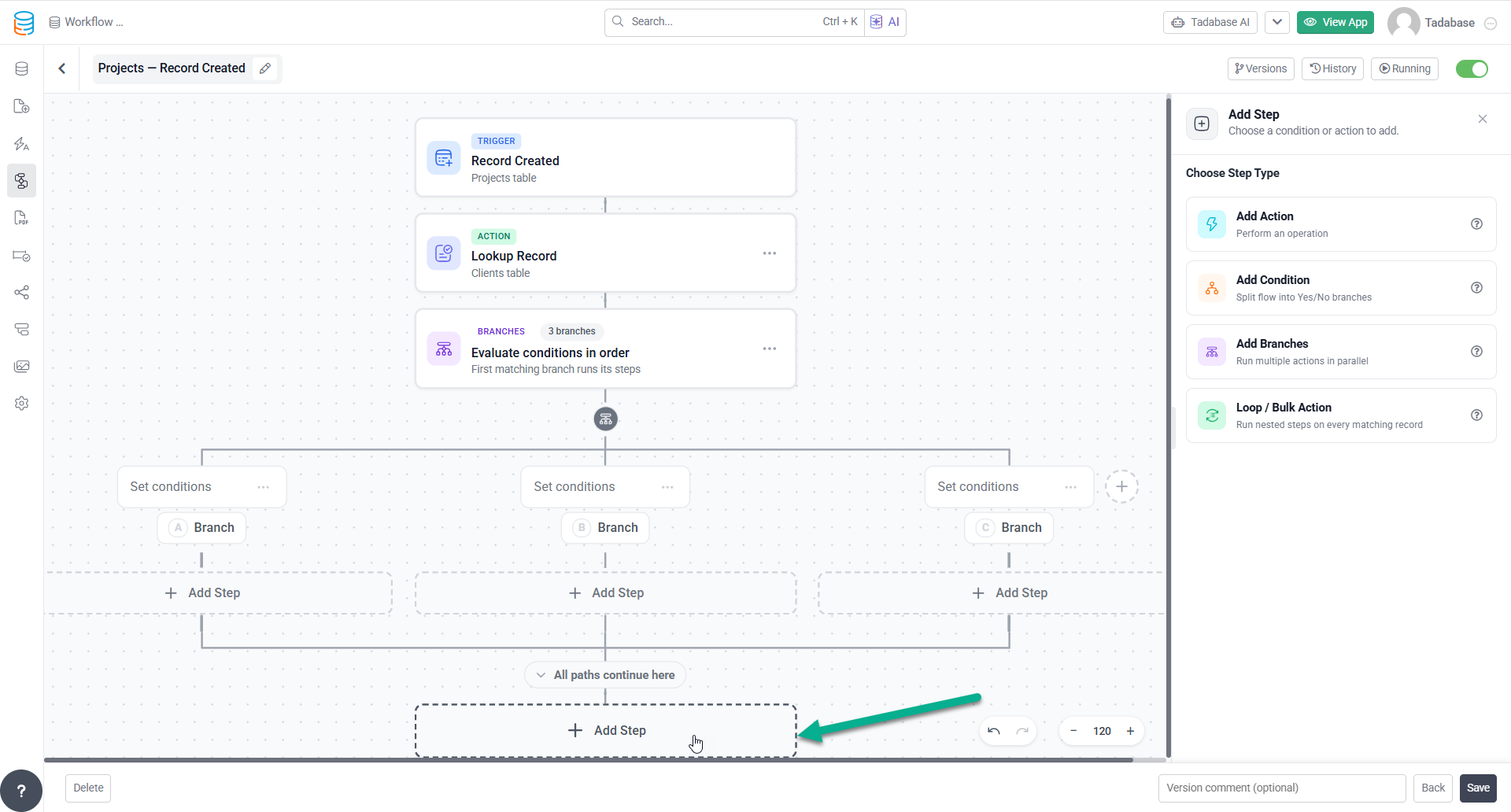Toggle the workflow enabled switch
The image size is (1511, 812).
(1472, 69)
